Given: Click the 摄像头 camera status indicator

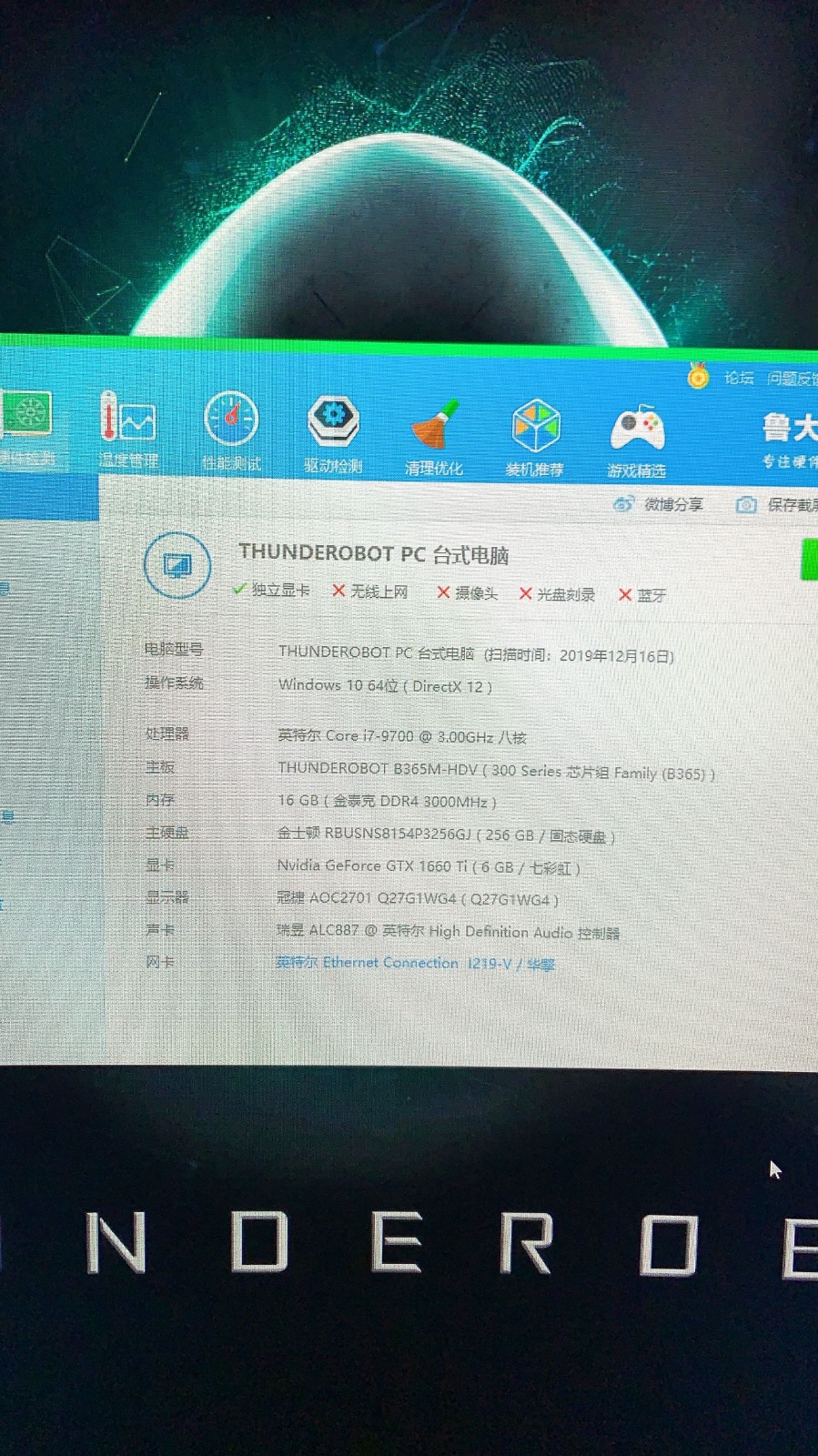Looking at the screenshot, I should coord(467,593).
